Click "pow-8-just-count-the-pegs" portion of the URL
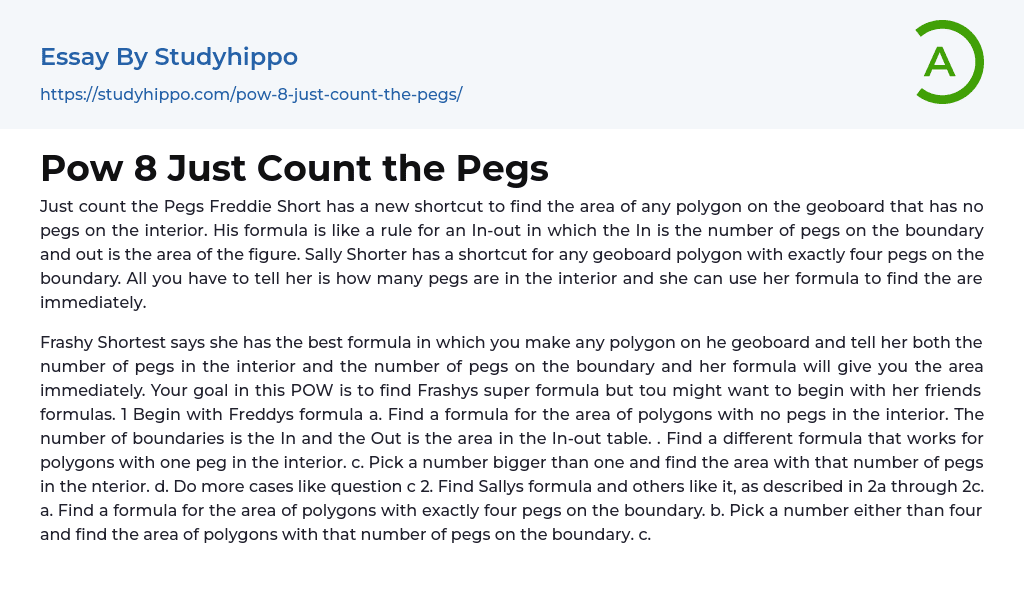The height and width of the screenshot is (603, 1024). click(x=346, y=94)
